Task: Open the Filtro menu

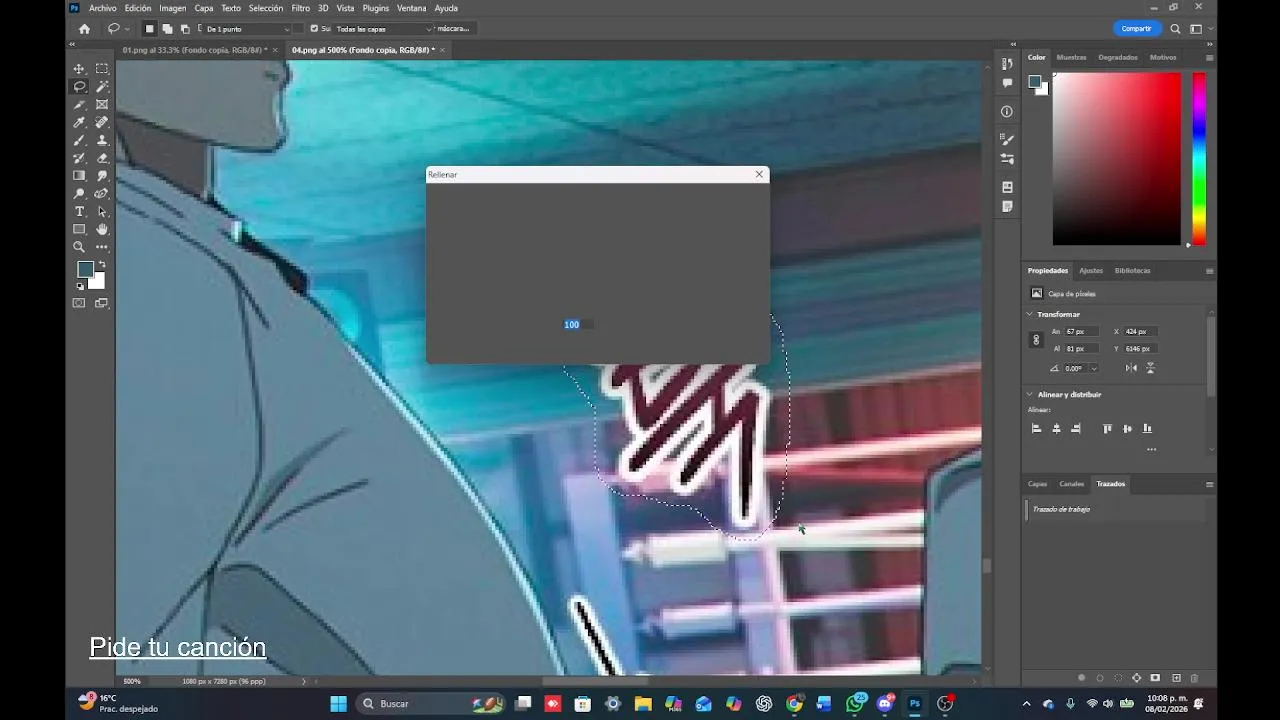Action: [300, 8]
